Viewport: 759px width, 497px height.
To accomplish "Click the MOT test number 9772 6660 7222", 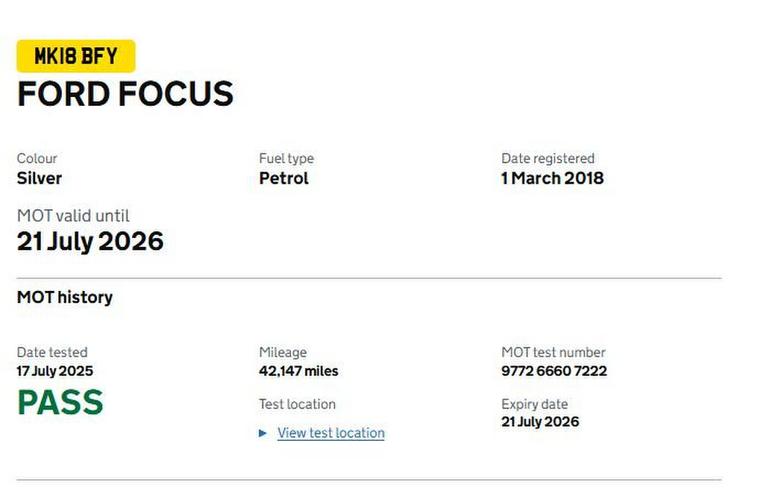I will pos(553,371).
